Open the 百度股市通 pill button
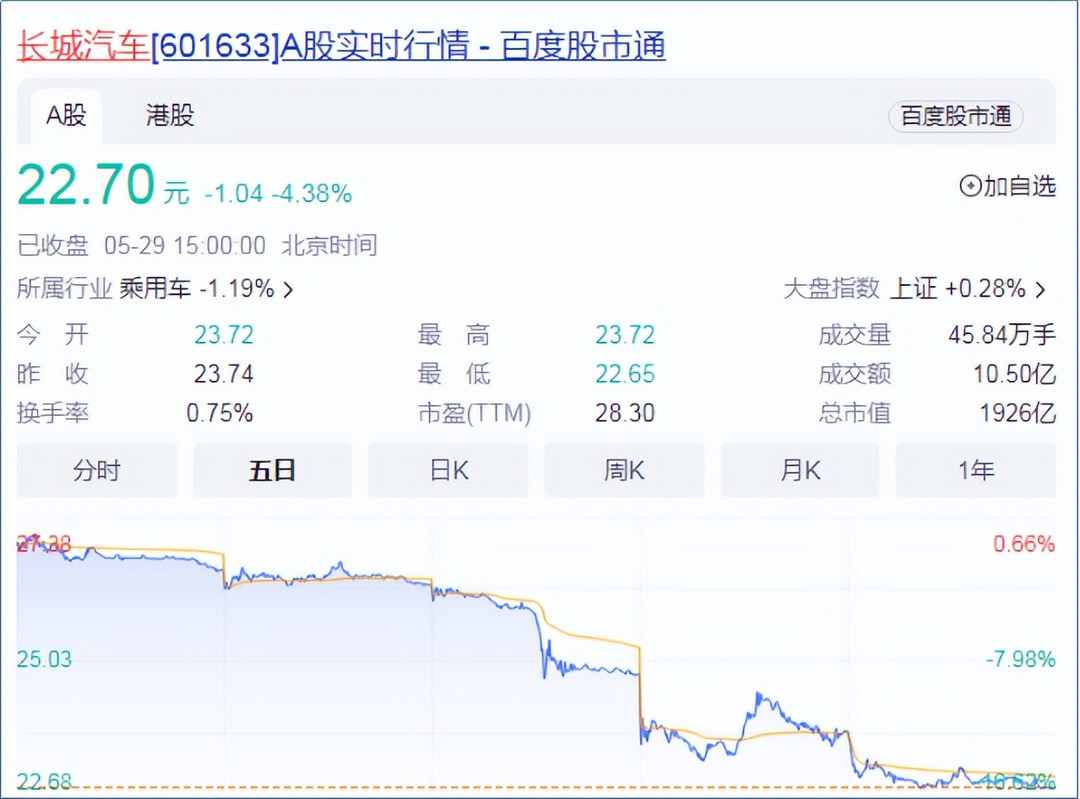The image size is (1080, 799). (956, 116)
